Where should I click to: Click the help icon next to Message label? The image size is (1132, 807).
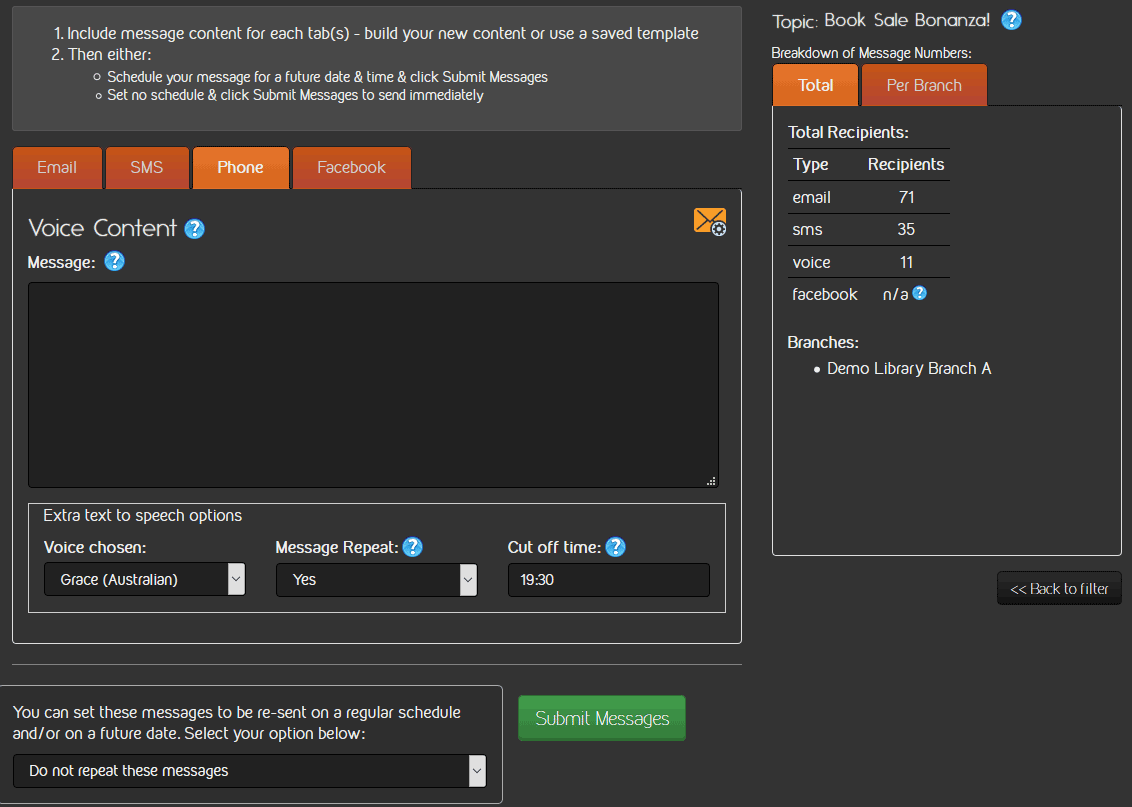click(x=115, y=262)
